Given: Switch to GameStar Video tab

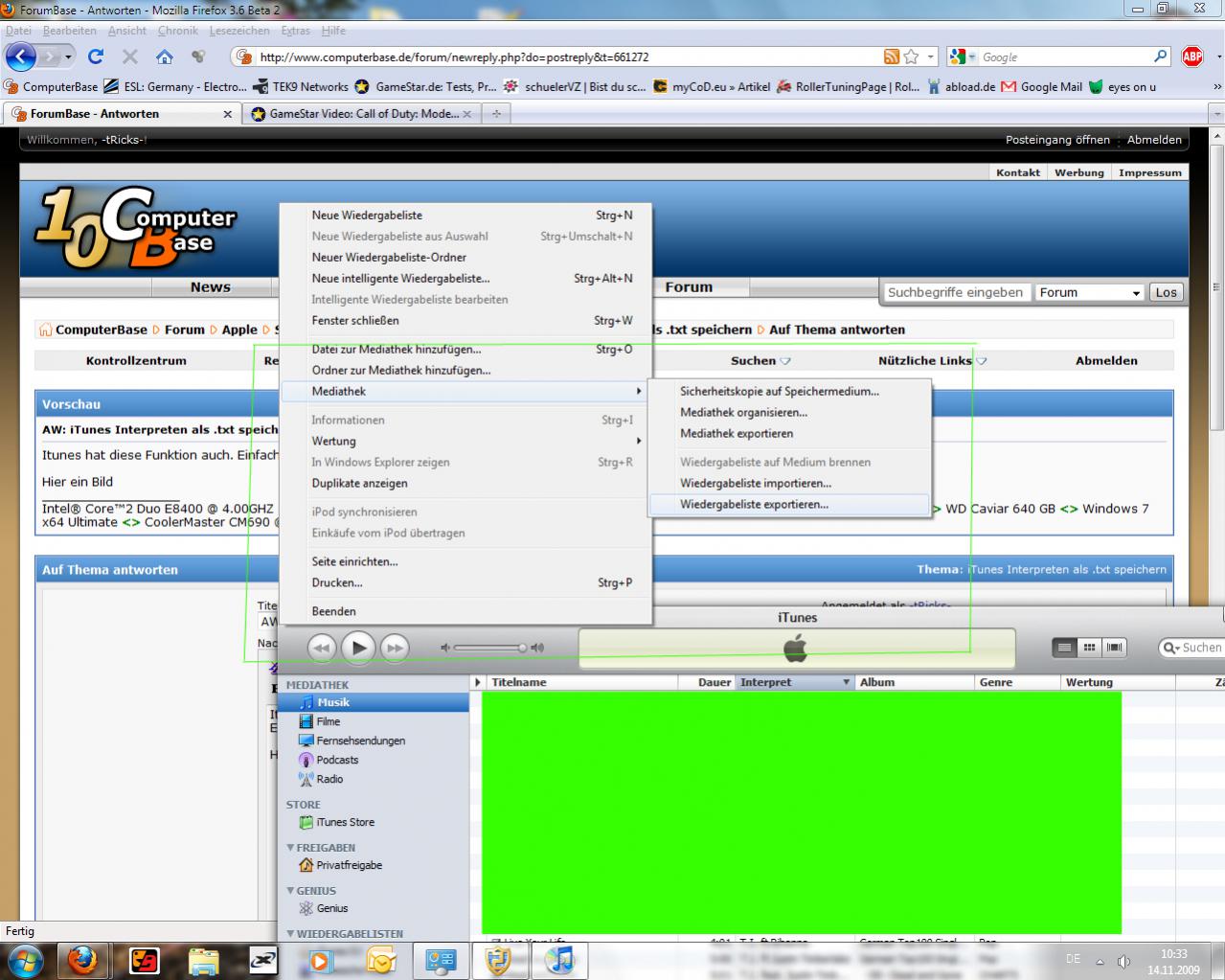Looking at the screenshot, I should pyautogui.click(x=363, y=114).
